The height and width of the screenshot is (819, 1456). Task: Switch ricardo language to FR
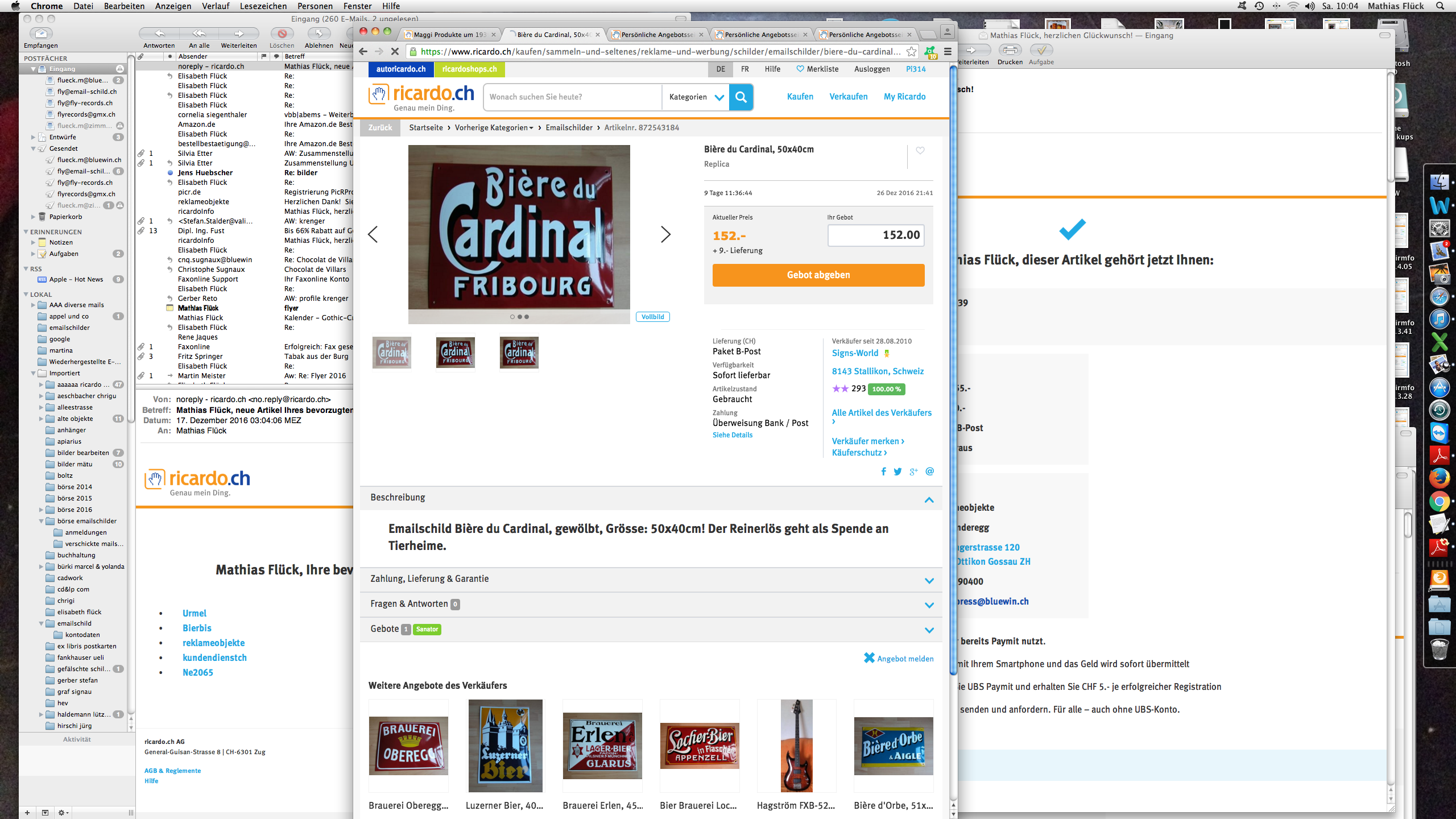click(745, 69)
